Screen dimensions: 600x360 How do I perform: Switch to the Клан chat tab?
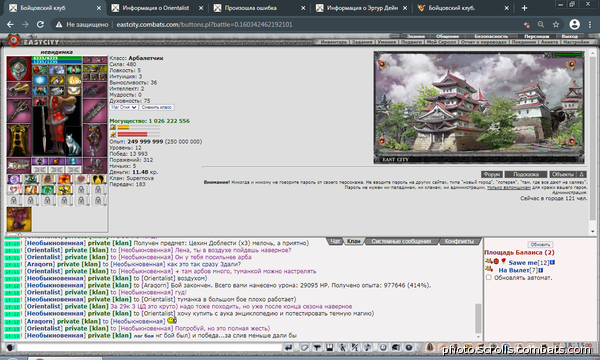point(354,241)
